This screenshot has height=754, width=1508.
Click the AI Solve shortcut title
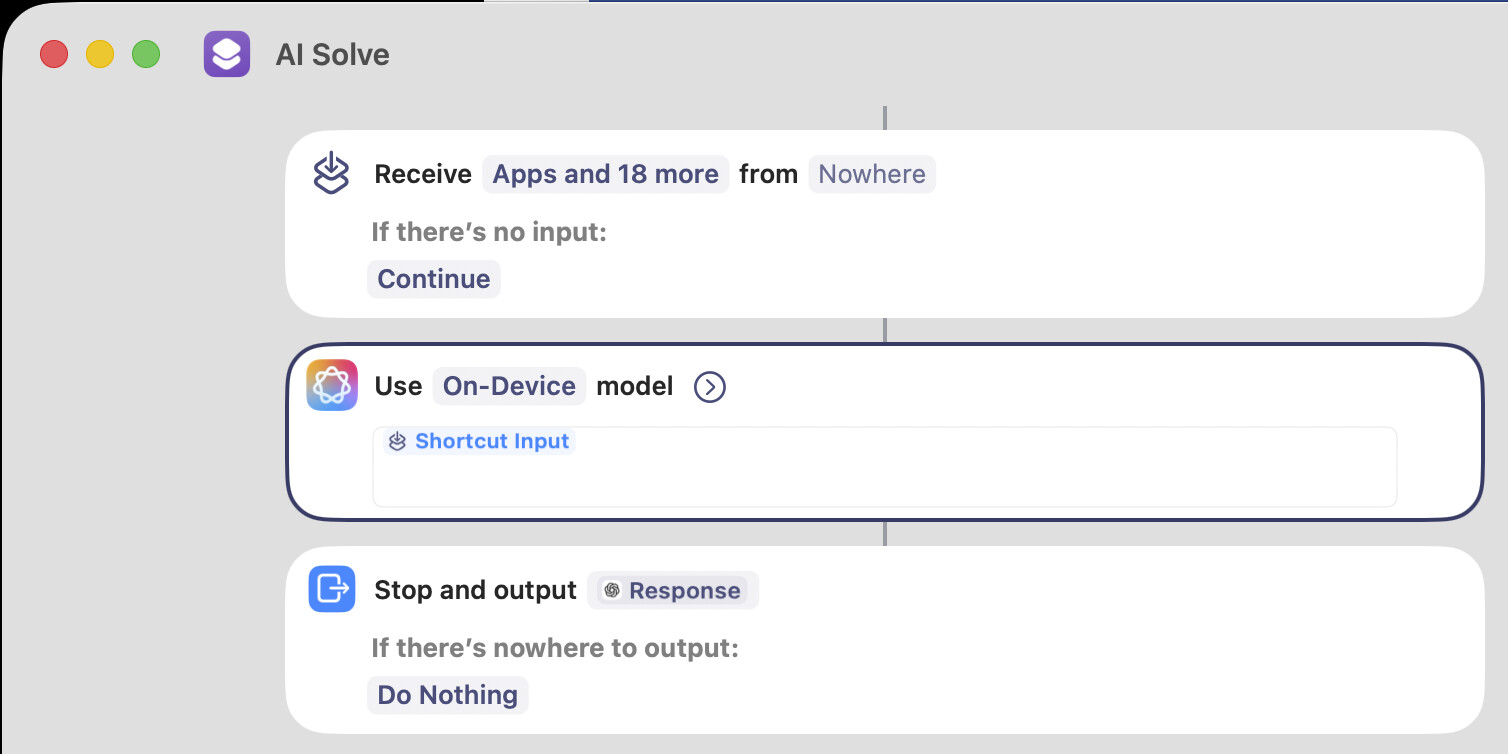[332, 54]
